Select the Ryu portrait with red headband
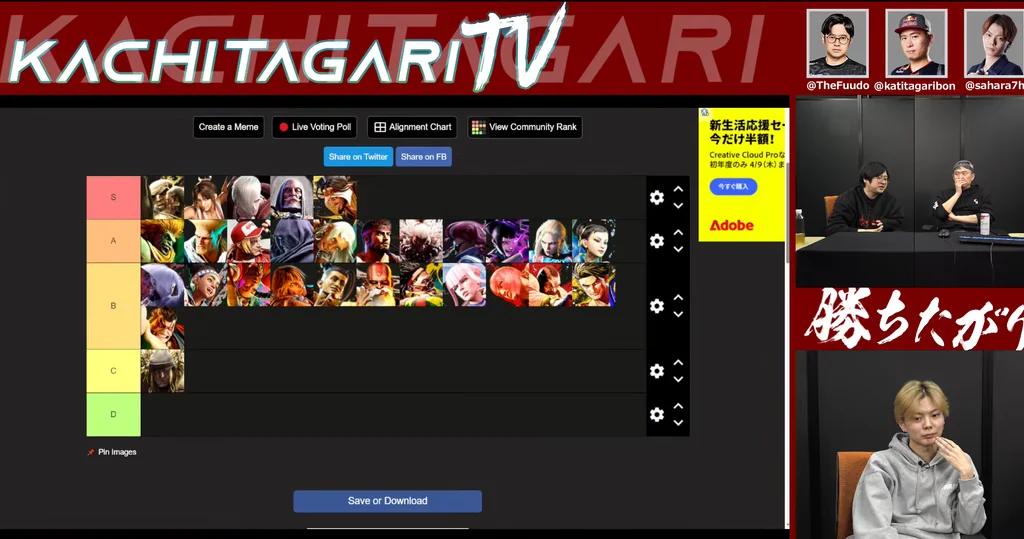Viewport: 1024px width, 539px height. tap(378, 241)
